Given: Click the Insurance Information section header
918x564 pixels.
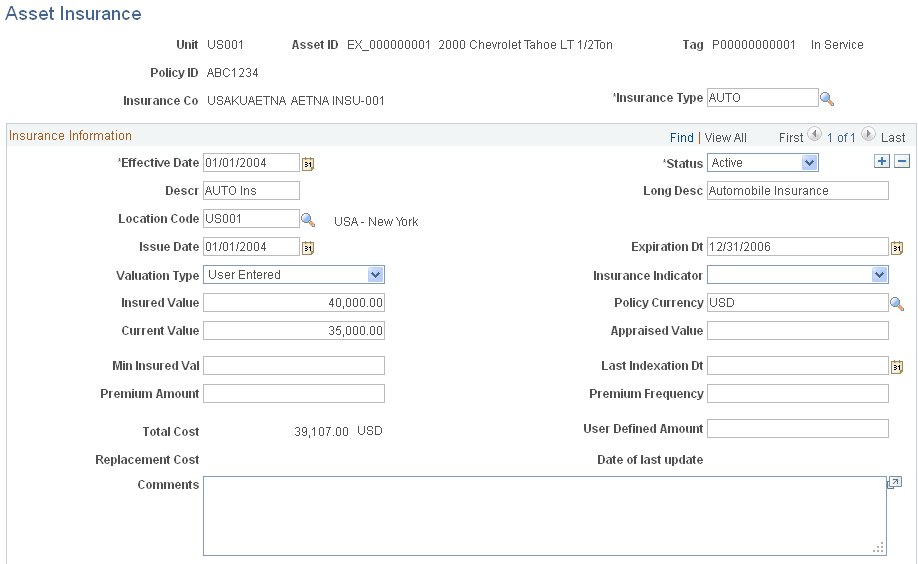Looking at the screenshot, I should tap(70, 136).
